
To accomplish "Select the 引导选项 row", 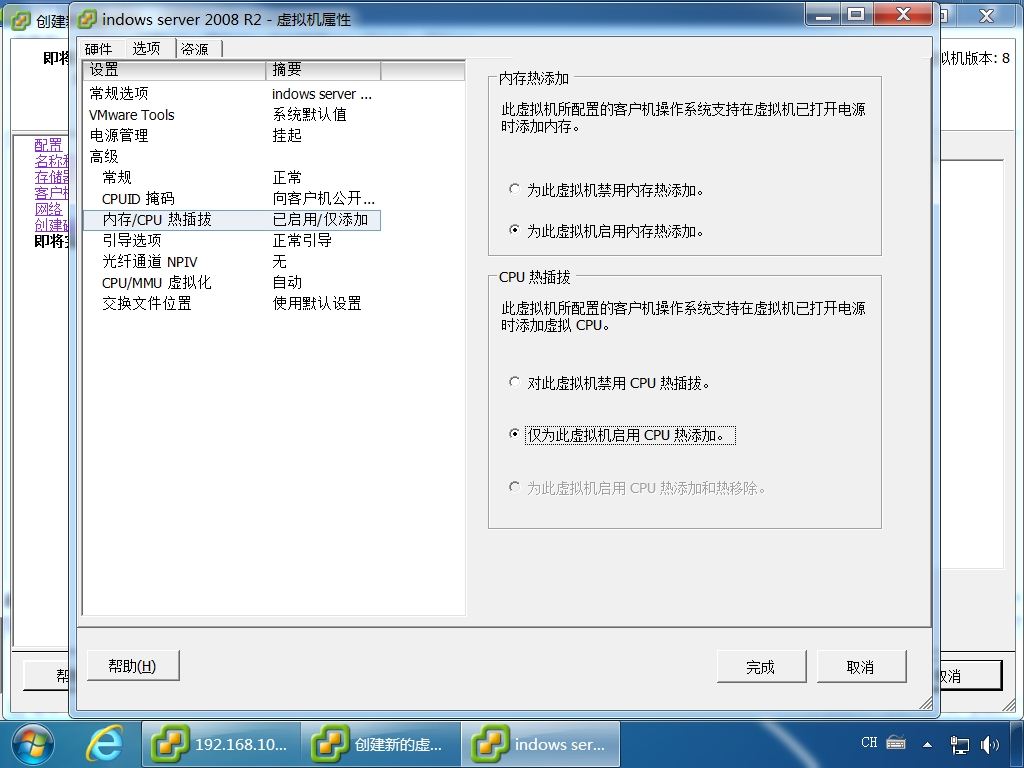I will [232, 240].
